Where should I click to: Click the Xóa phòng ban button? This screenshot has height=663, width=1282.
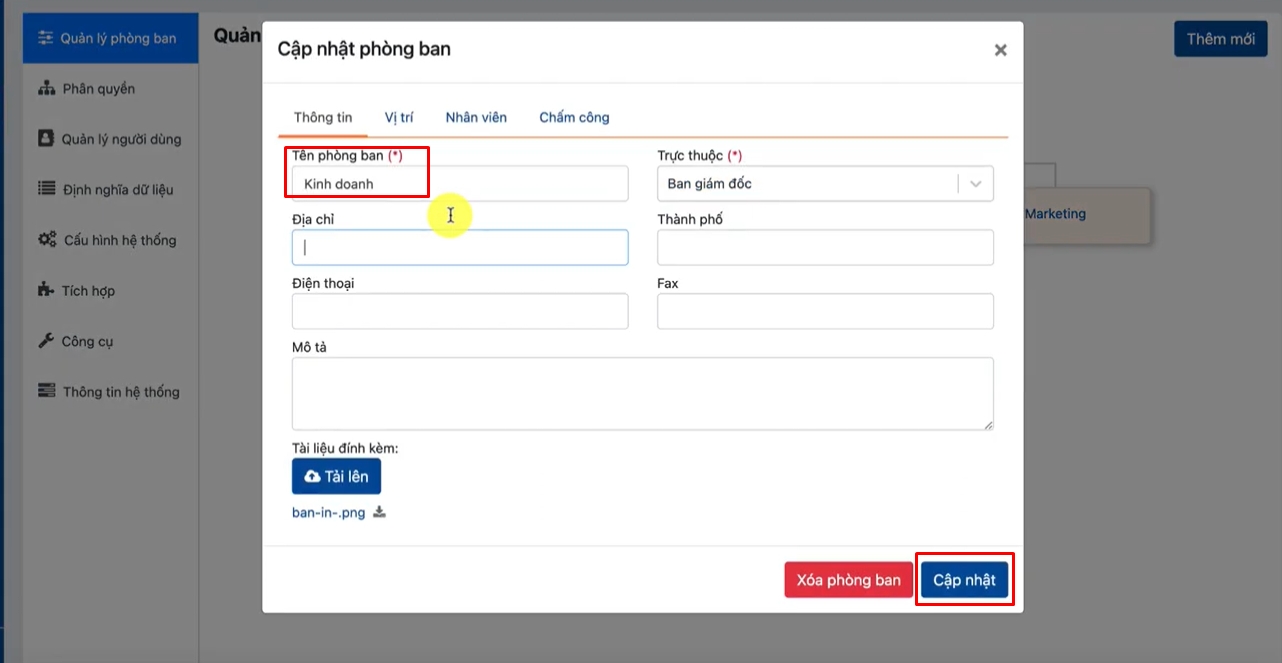(848, 580)
